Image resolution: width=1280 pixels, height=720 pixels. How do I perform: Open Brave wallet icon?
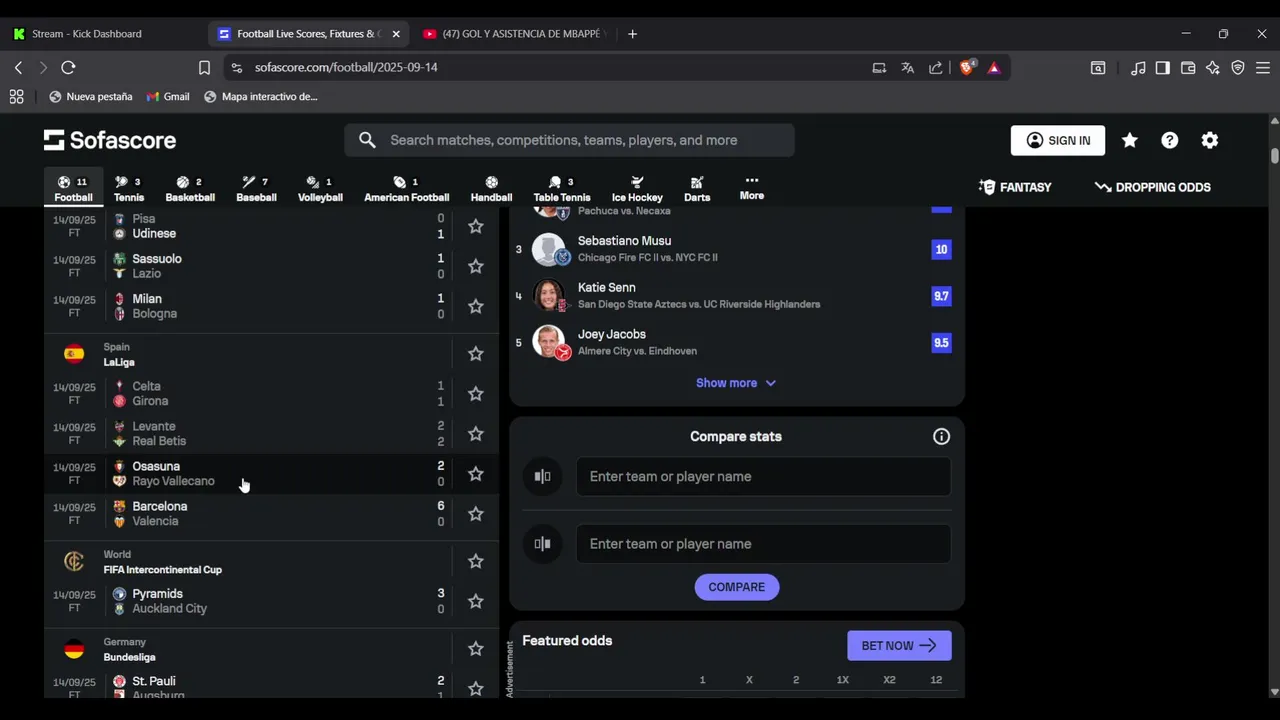1188,67
